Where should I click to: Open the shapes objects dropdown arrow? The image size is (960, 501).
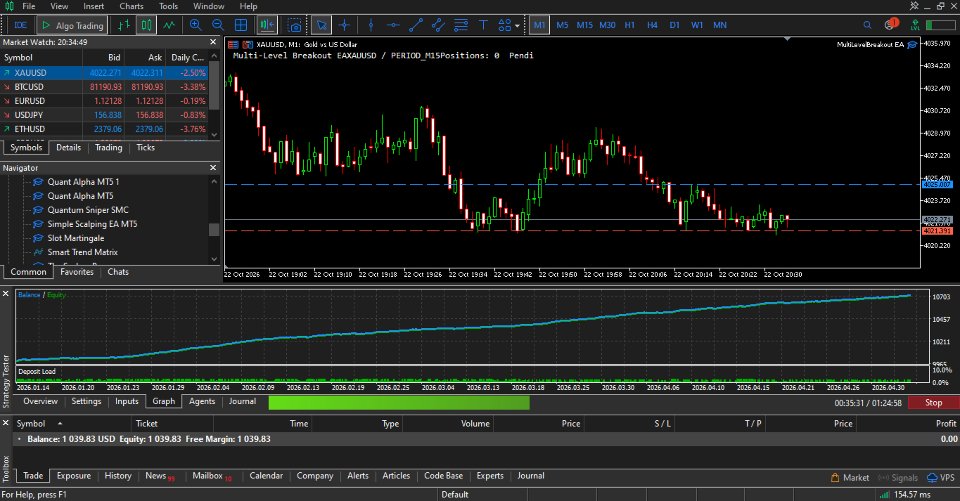click(x=517, y=26)
